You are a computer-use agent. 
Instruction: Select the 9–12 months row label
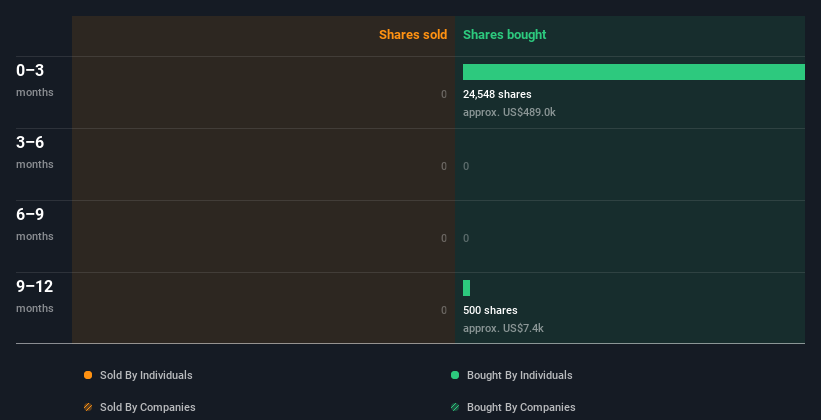tap(35, 296)
